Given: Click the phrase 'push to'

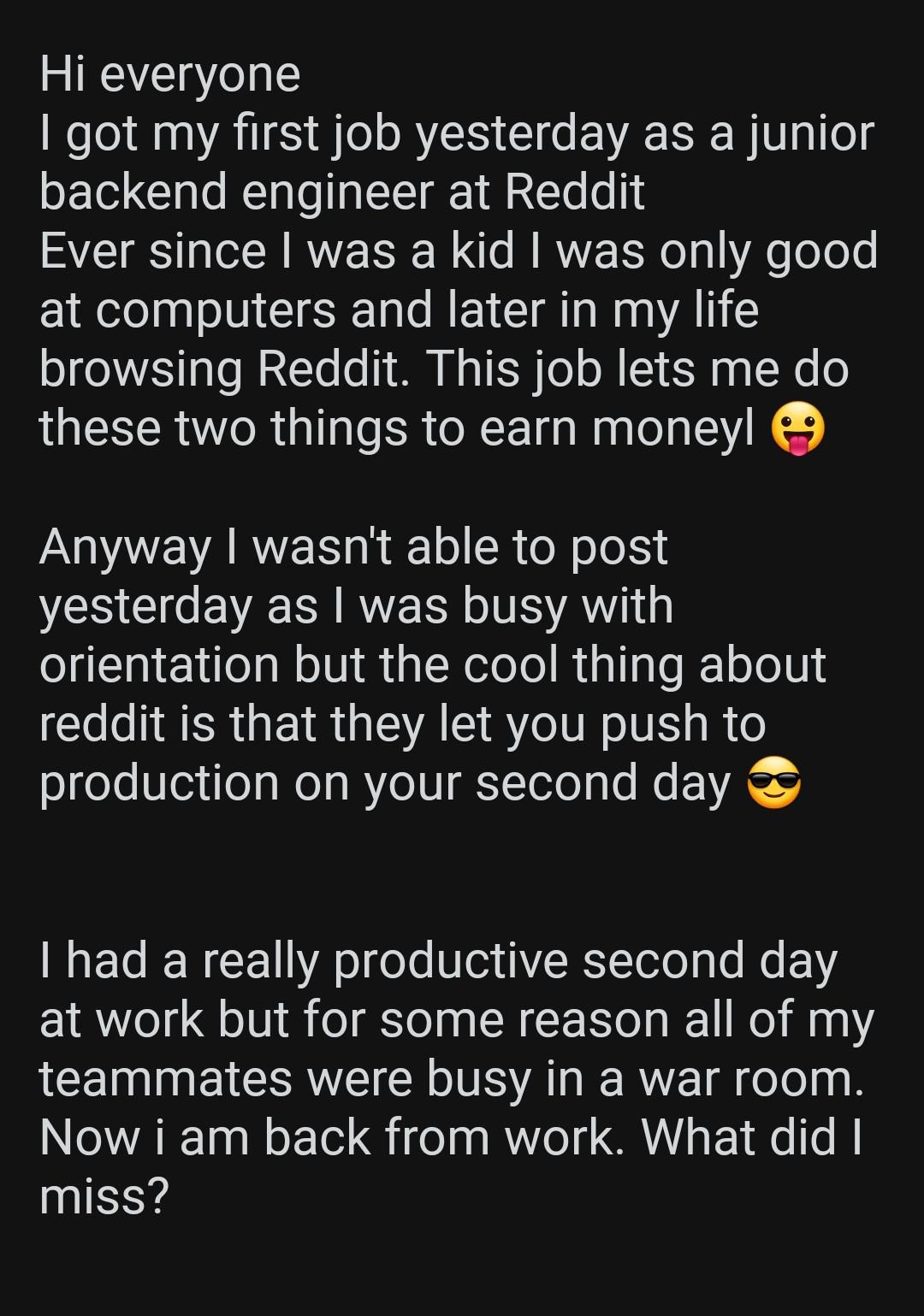Looking at the screenshot, I should (x=682, y=724).
